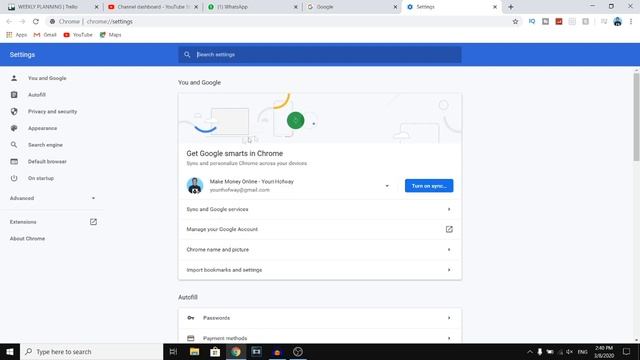Open the Chrome profile avatar button

617,21
